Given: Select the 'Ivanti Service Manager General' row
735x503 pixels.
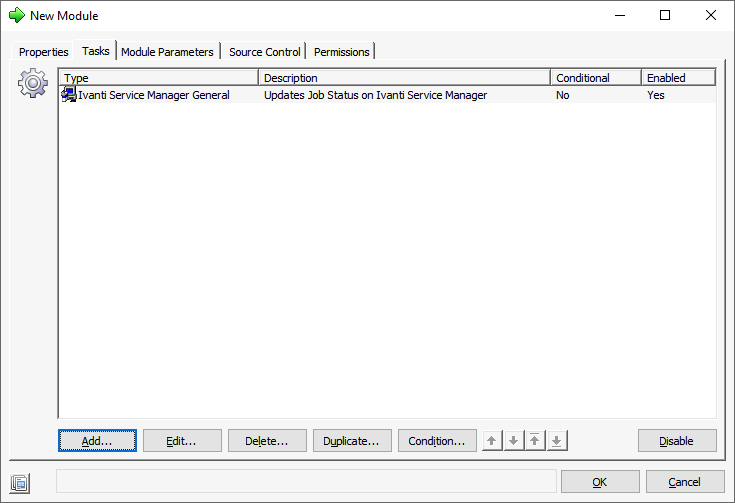Looking at the screenshot, I should tap(388, 95).
